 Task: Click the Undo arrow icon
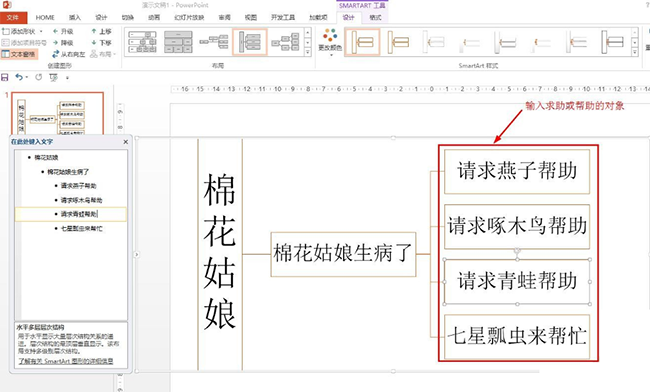19,77
